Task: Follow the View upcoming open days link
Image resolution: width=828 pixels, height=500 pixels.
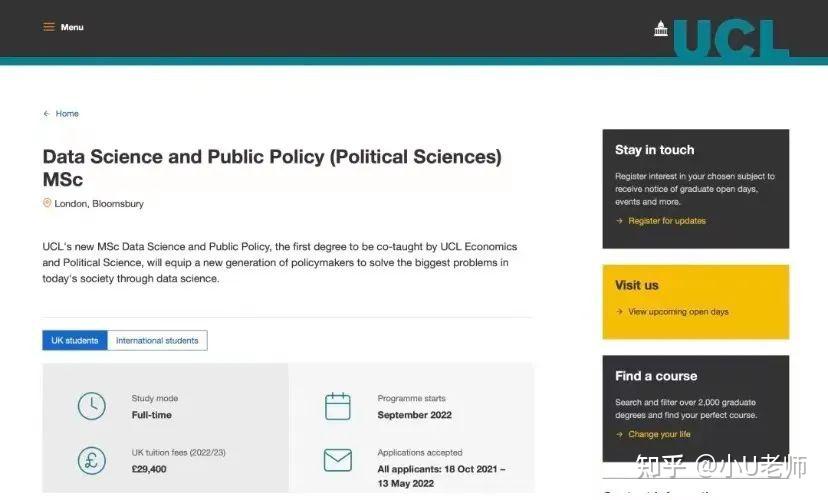Action: coord(678,312)
